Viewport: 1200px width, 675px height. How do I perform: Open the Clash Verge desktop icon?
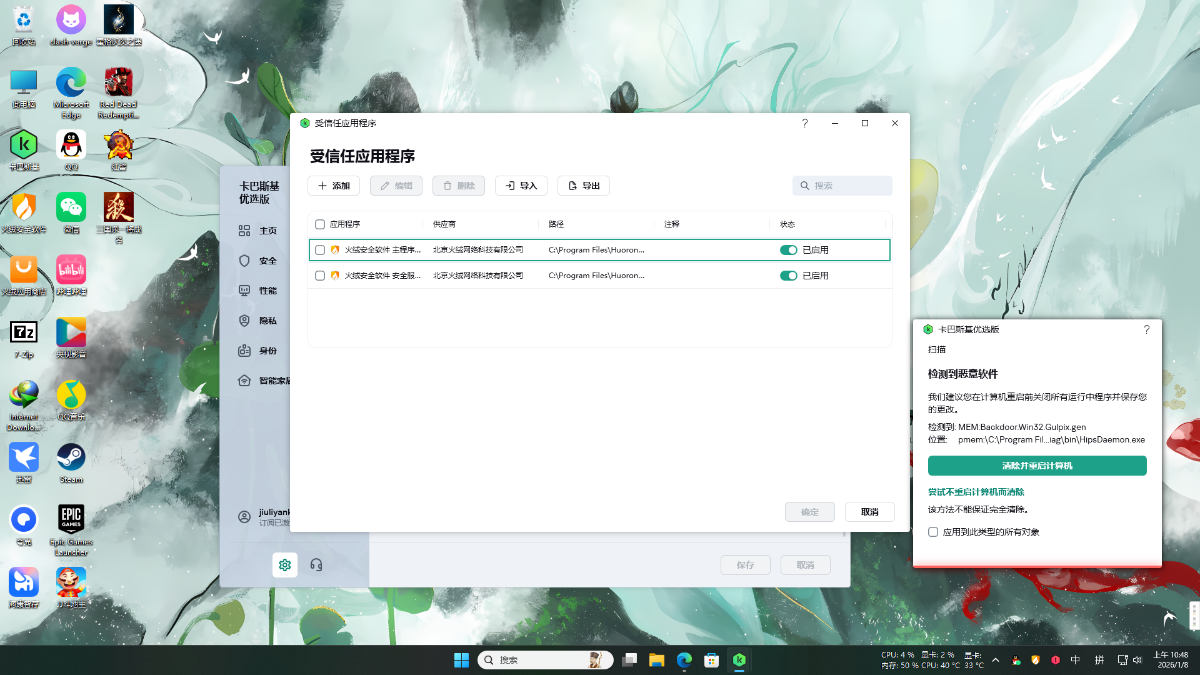[70, 24]
